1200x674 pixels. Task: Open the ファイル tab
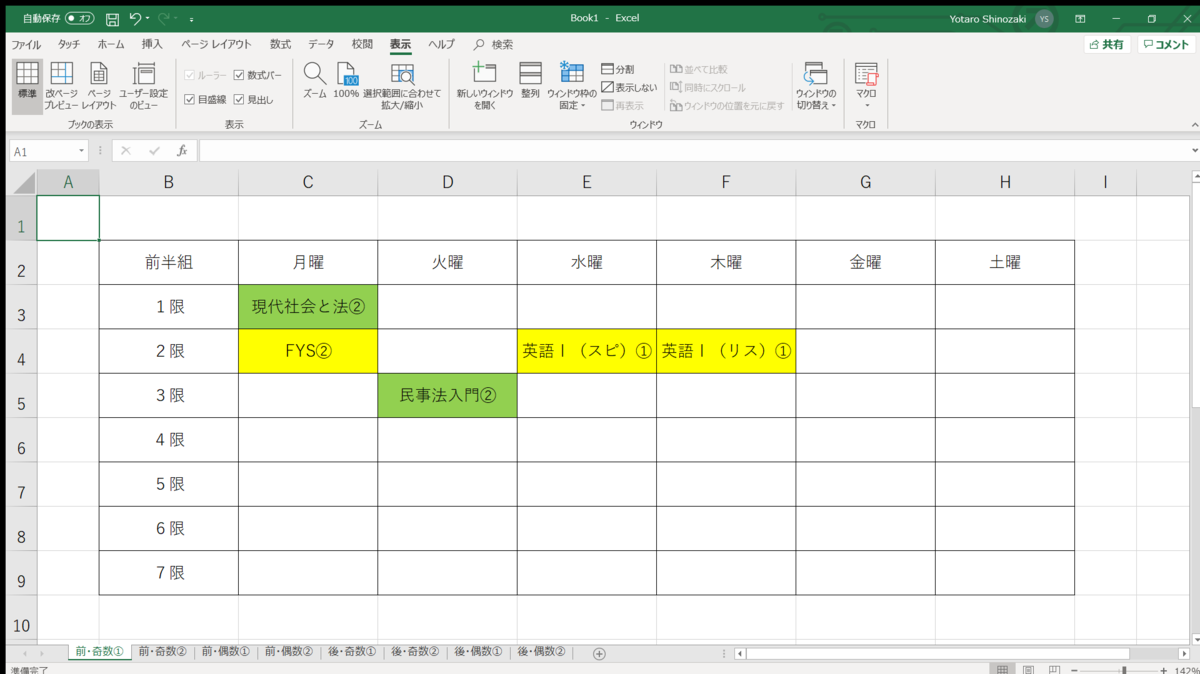click(26, 44)
